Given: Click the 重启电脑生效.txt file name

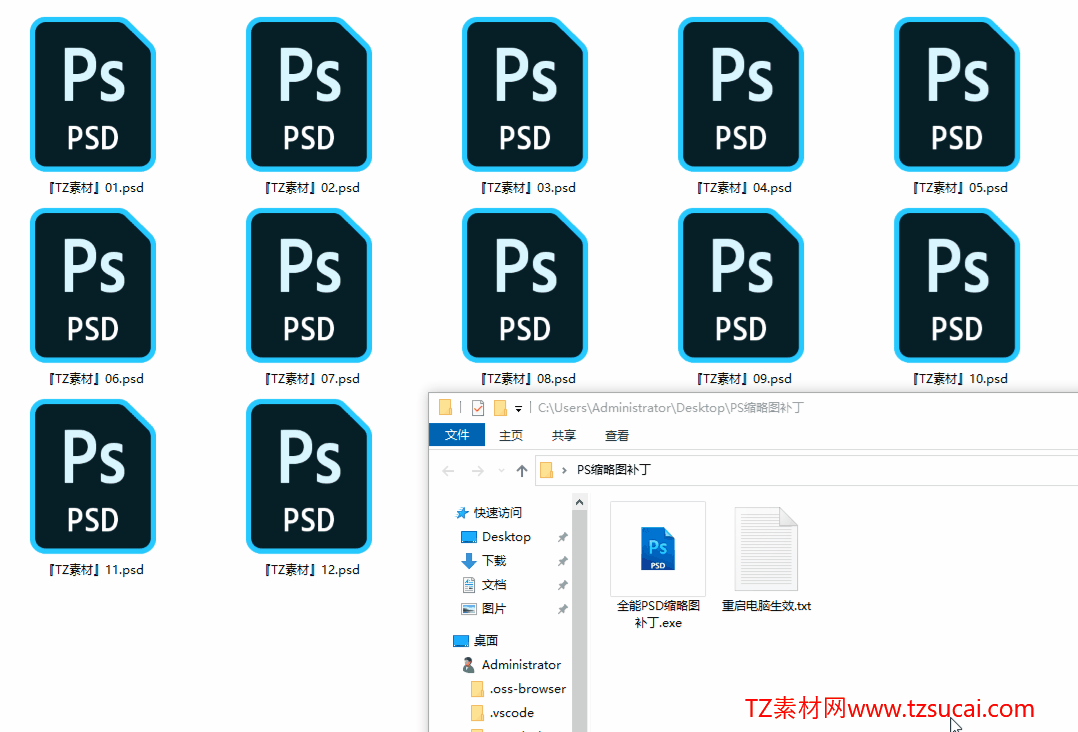Looking at the screenshot, I should (x=766, y=606).
